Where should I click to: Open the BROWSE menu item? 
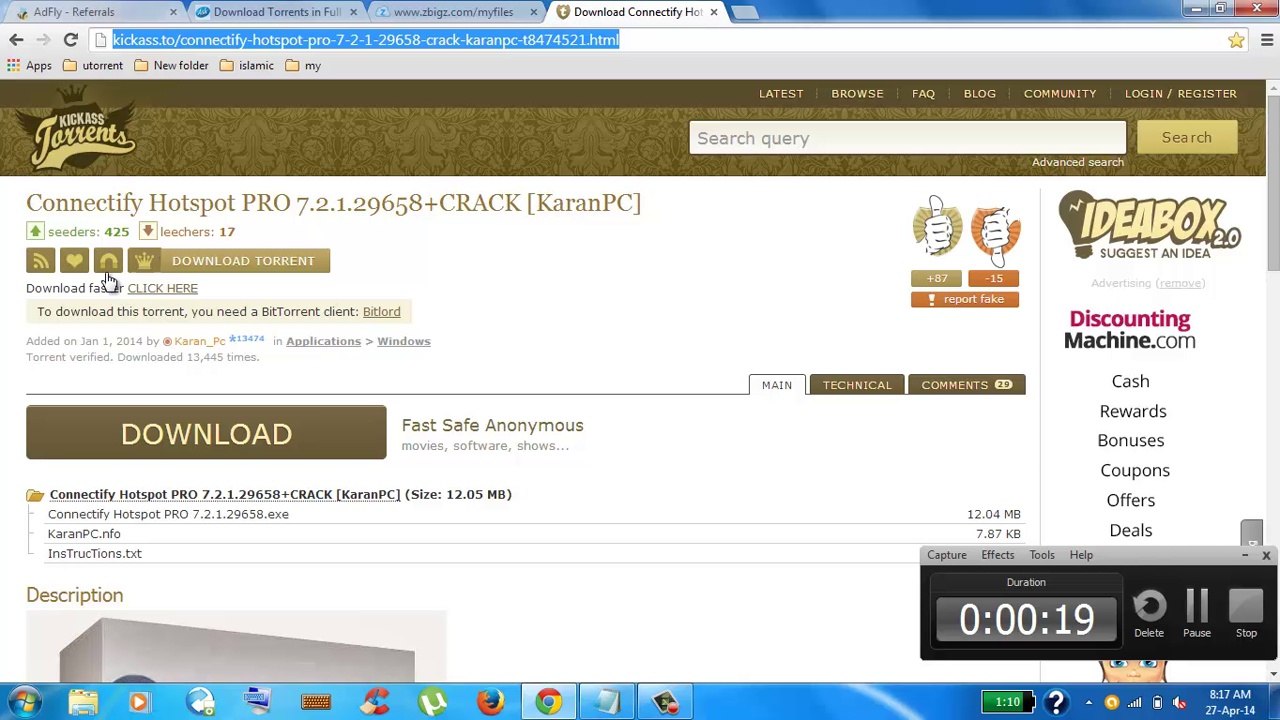(857, 94)
